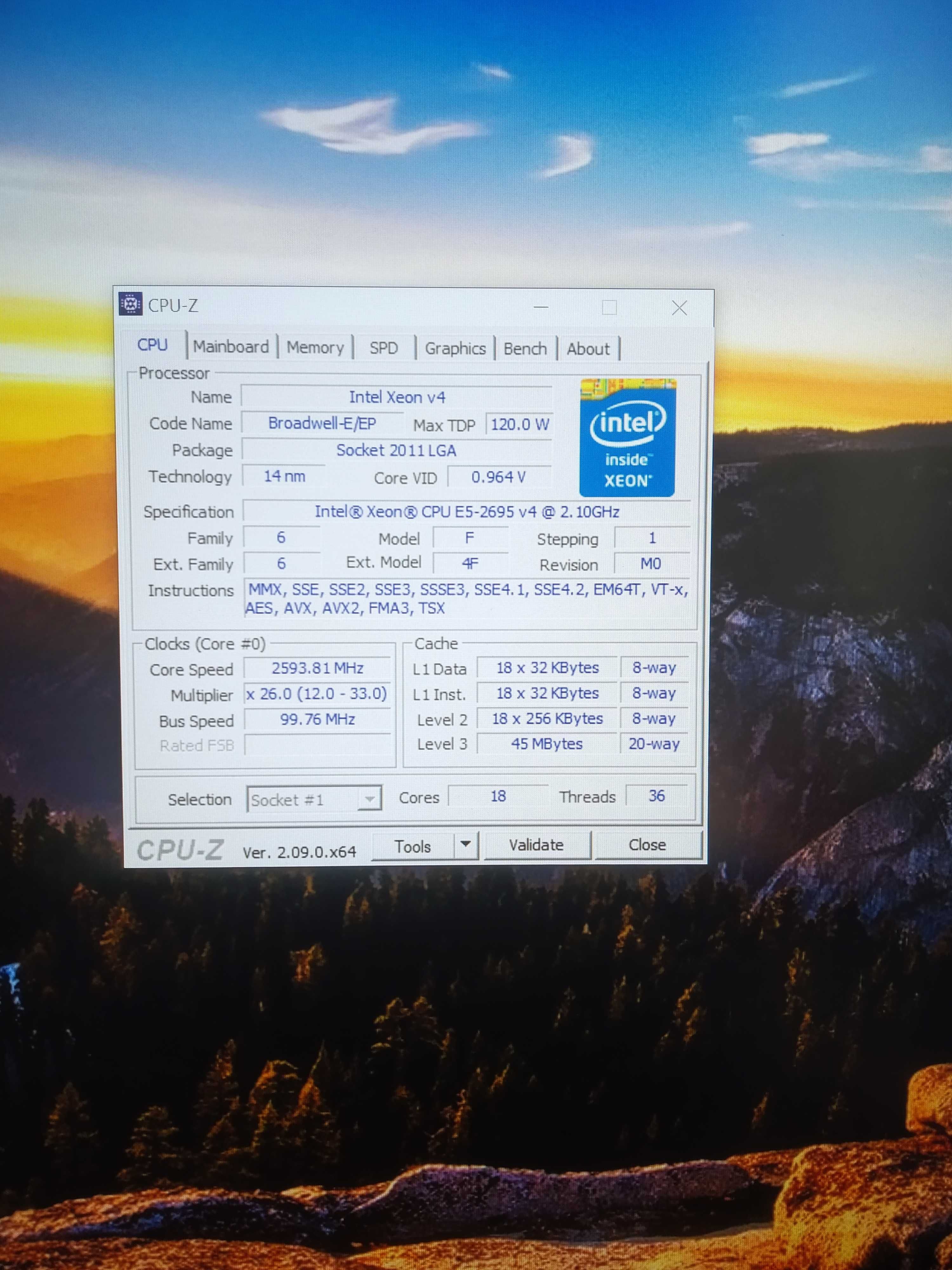Image resolution: width=952 pixels, height=1270 pixels.
Task: Click the Validate button
Action: click(537, 845)
